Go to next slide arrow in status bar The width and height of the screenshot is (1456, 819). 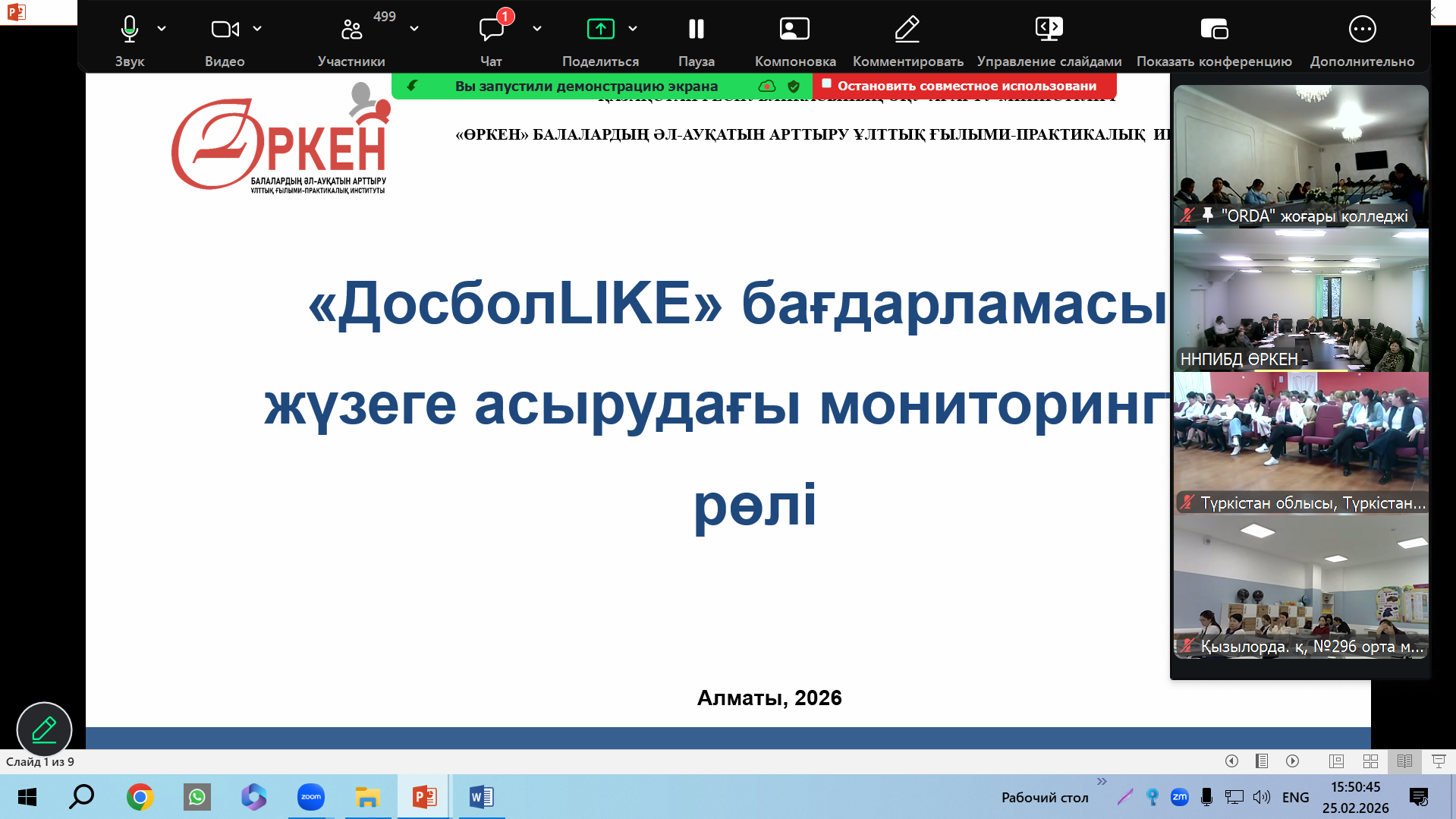click(x=1293, y=761)
